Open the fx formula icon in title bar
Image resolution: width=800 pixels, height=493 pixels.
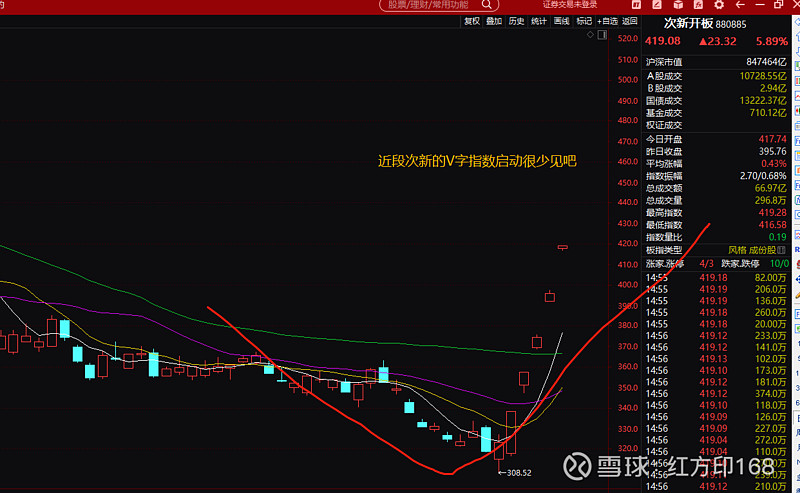(698, 5)
